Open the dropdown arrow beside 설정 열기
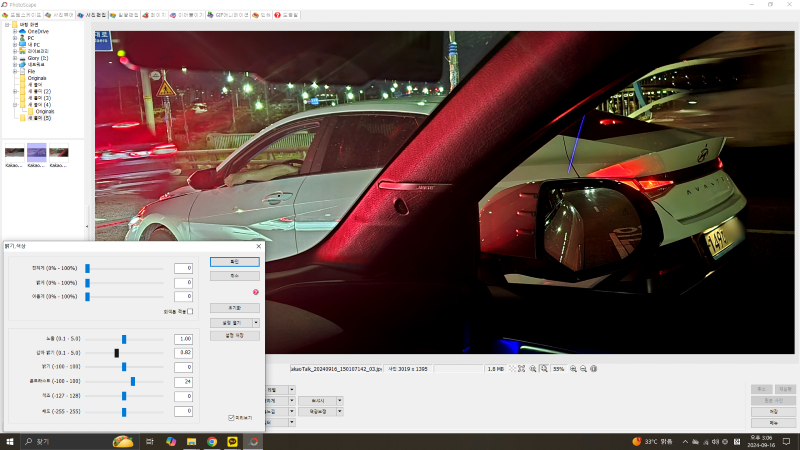This screenshot has height=450, width=800. pos(256,323)
